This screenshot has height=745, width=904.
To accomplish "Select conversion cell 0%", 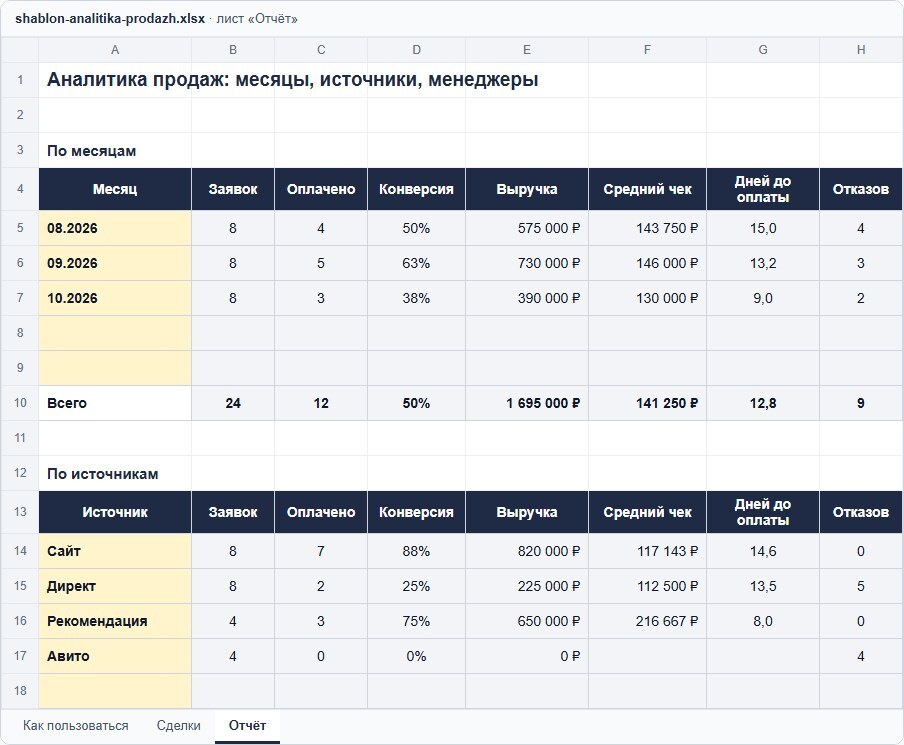I will pyautogui.click(x=416, y=656).
